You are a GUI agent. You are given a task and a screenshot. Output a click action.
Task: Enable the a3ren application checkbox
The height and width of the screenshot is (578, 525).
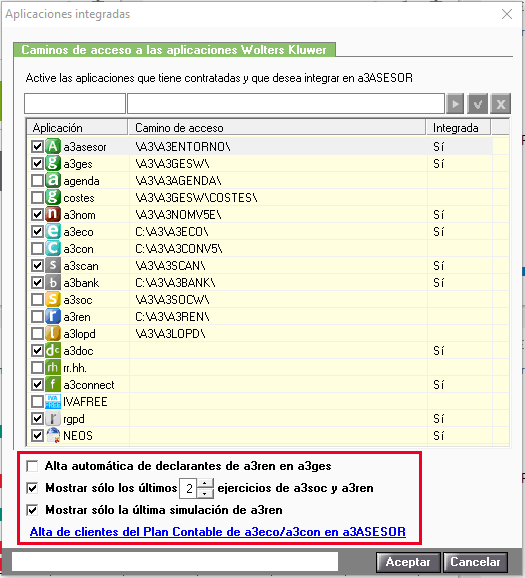coord(37,316)
